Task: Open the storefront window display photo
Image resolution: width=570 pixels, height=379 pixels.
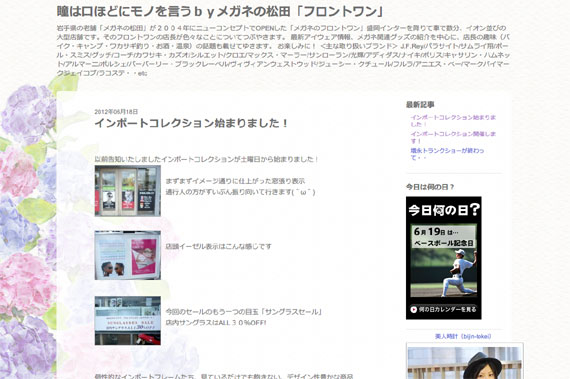Action: 128,191
